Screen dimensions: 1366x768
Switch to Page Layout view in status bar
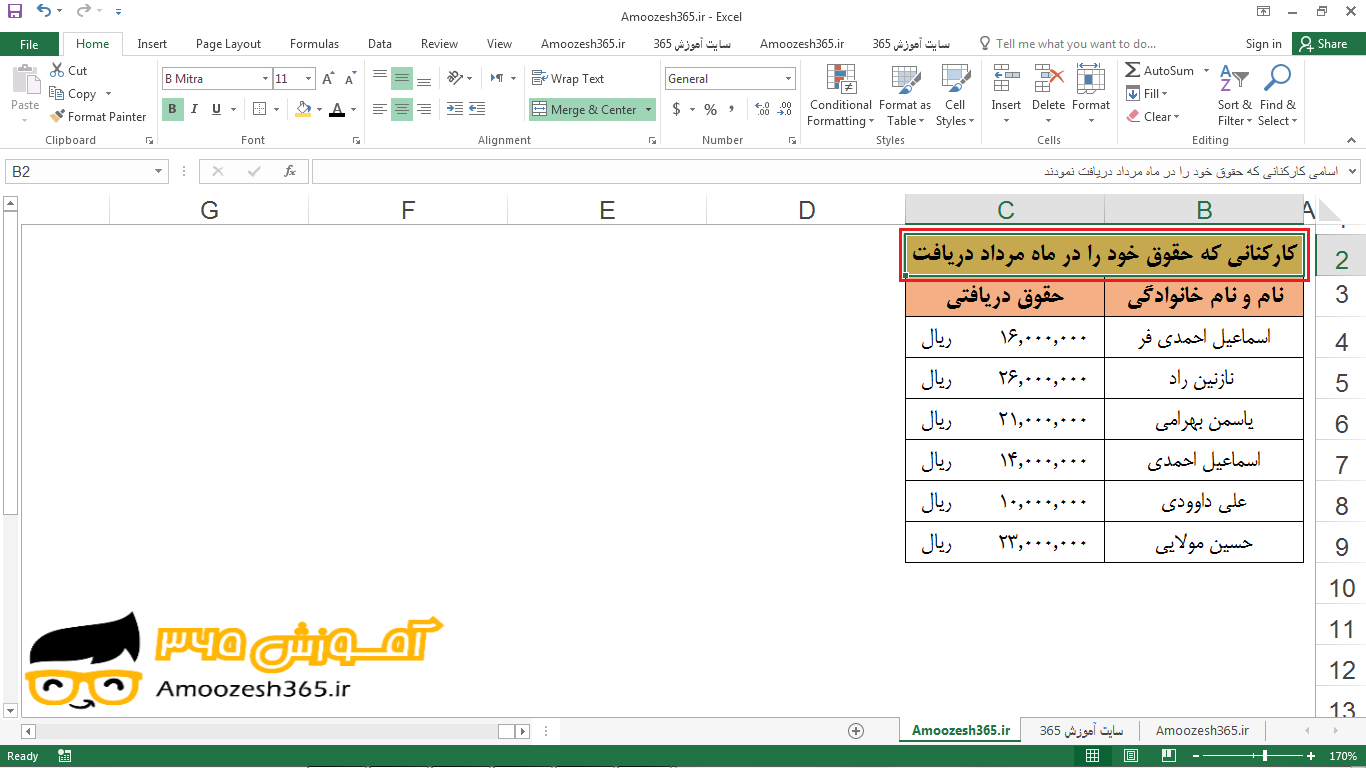(1131, 756)
